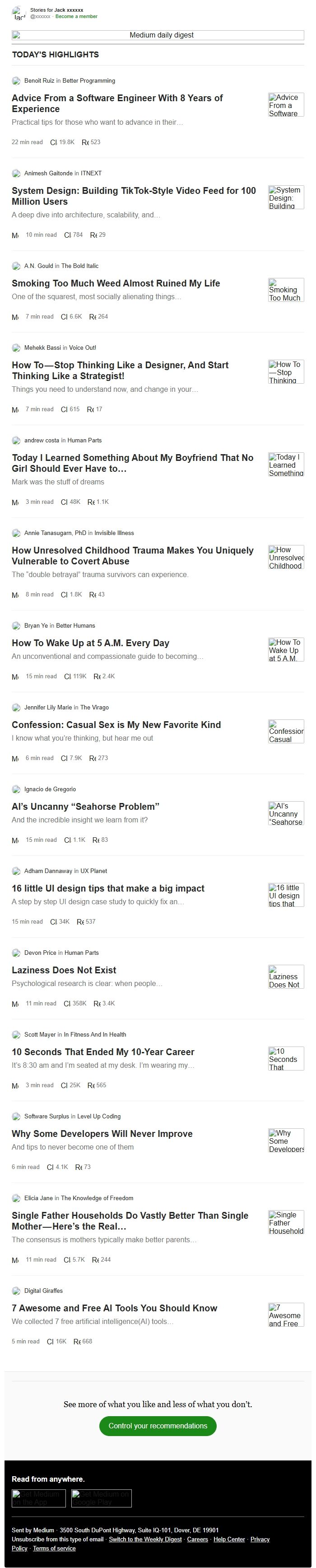316x1568 pixels.
Task: Click claps icon on Laziness Does Not Exist
Action: pos(67,1004)
